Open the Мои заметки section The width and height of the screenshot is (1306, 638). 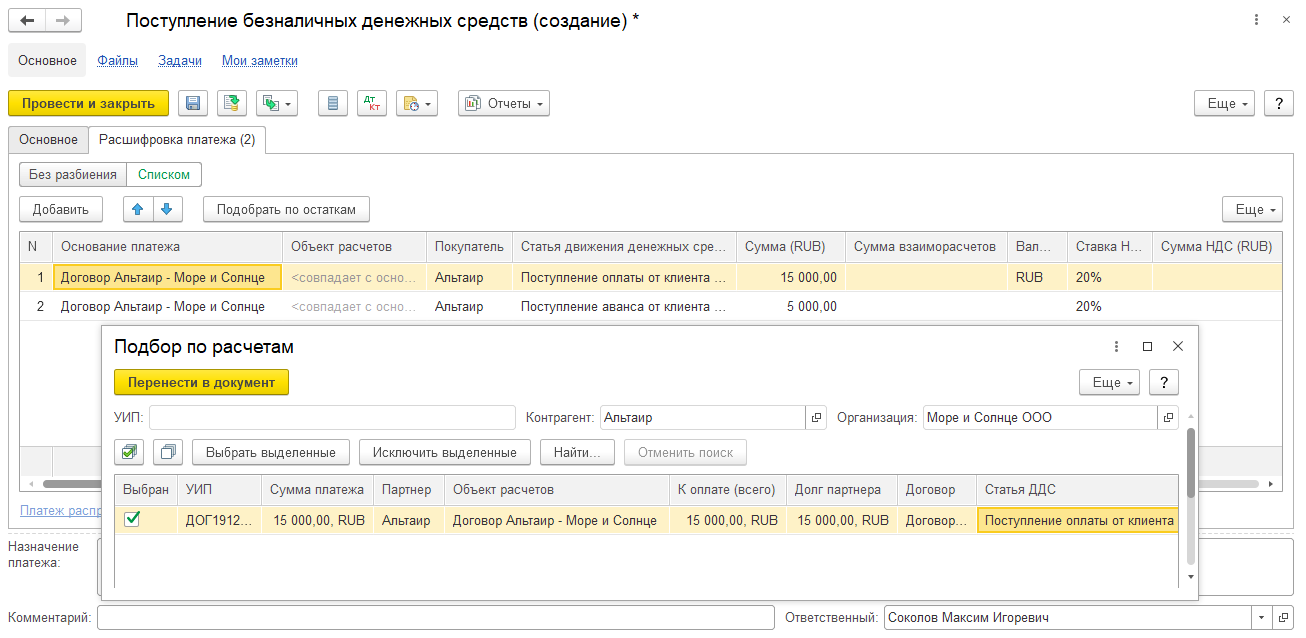[x=260, y=60]
